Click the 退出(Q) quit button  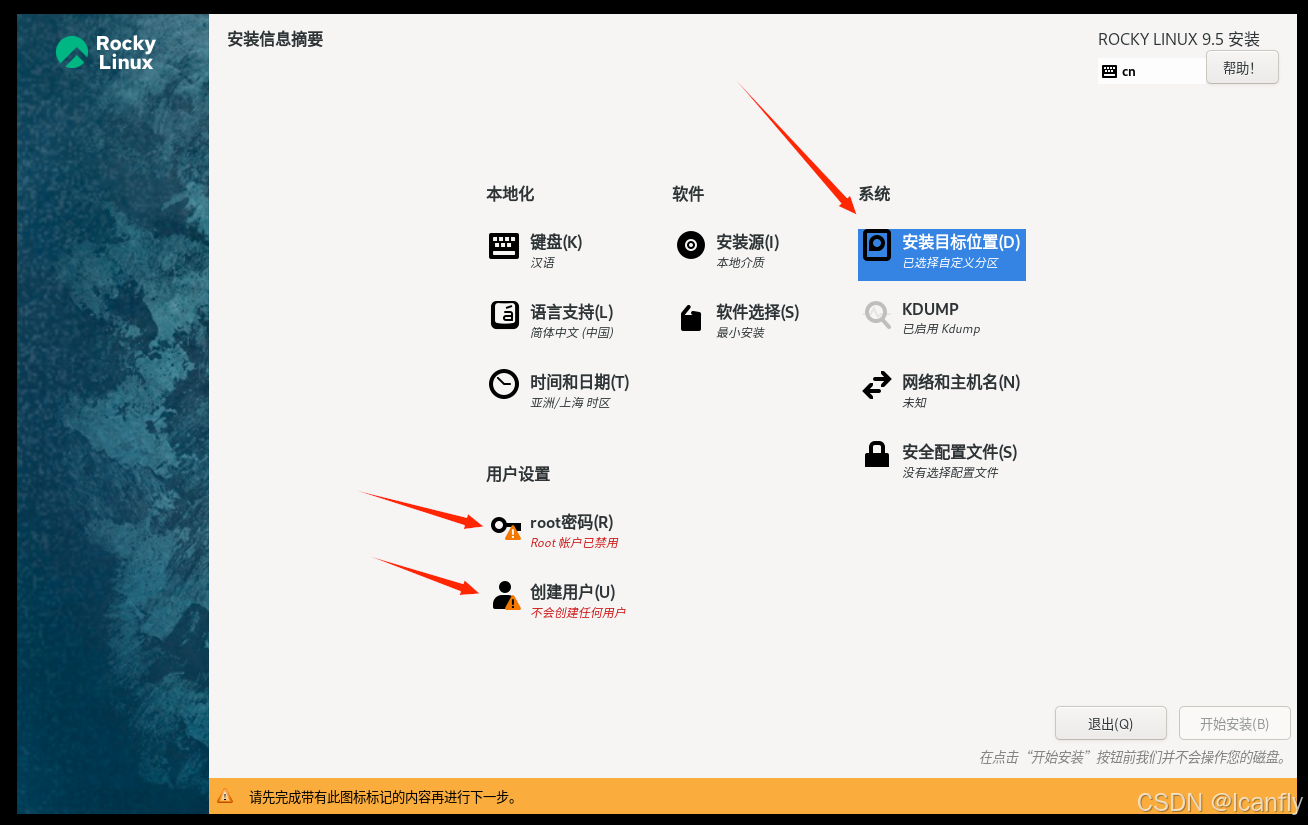[1111, 723]
